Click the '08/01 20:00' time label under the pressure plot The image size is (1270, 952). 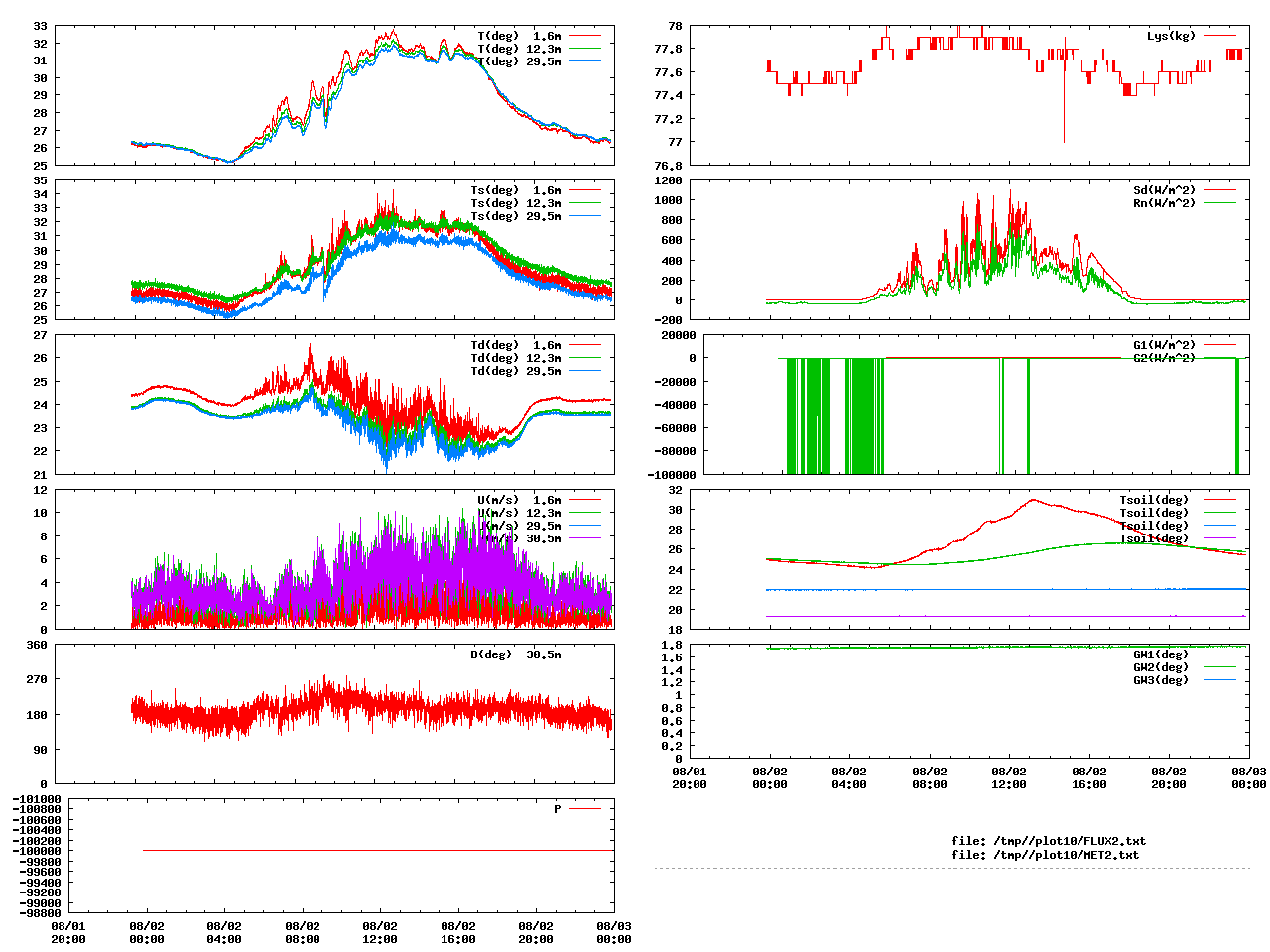[67, 932]
